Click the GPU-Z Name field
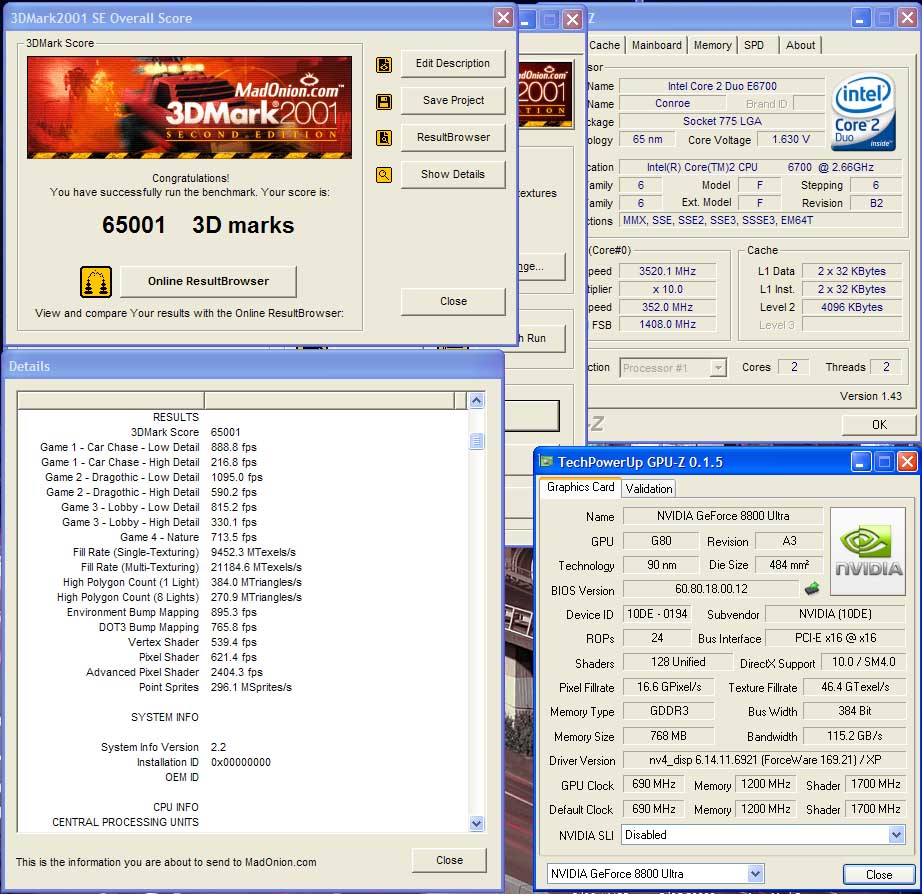 tap(723, 516)
